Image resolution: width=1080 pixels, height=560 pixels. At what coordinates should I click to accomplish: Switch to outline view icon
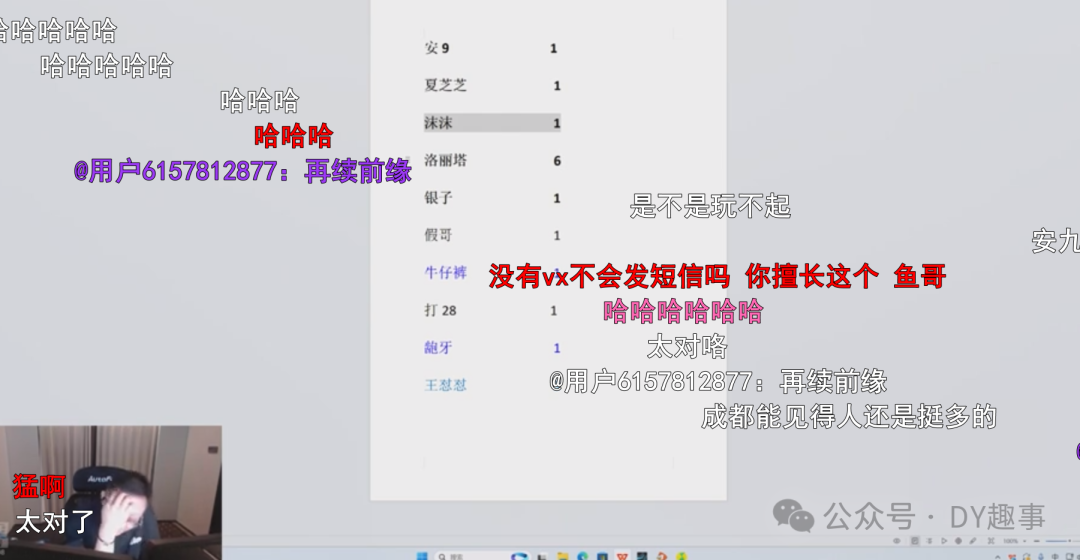point(929,541)
